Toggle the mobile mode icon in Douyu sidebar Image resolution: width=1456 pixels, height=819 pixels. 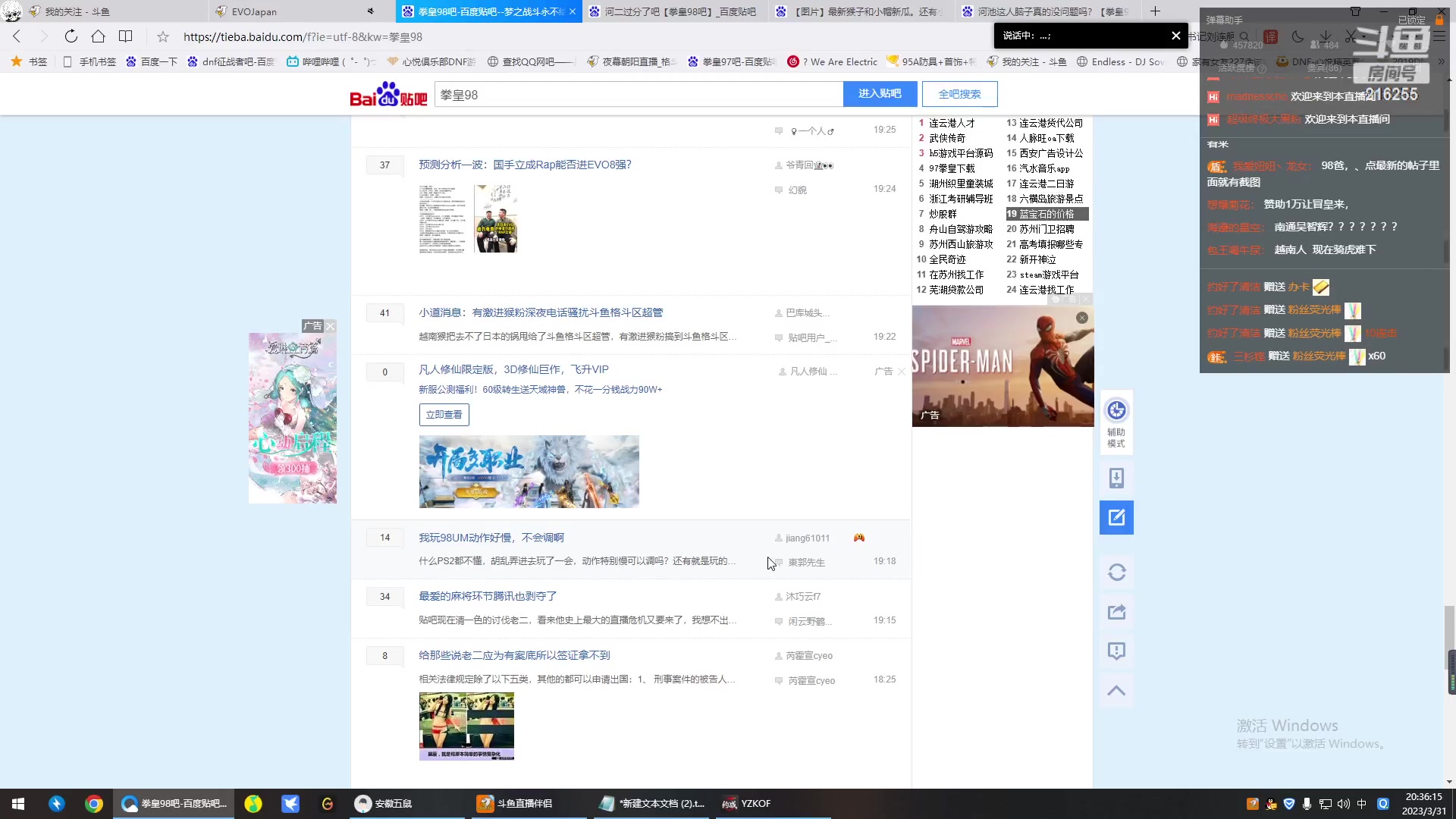1116,478
